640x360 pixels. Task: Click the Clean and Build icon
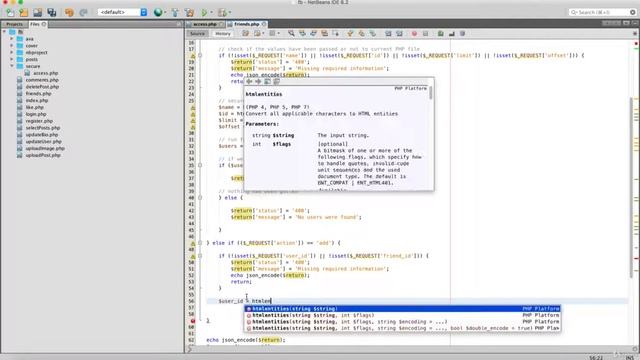(x=189, y=13)
